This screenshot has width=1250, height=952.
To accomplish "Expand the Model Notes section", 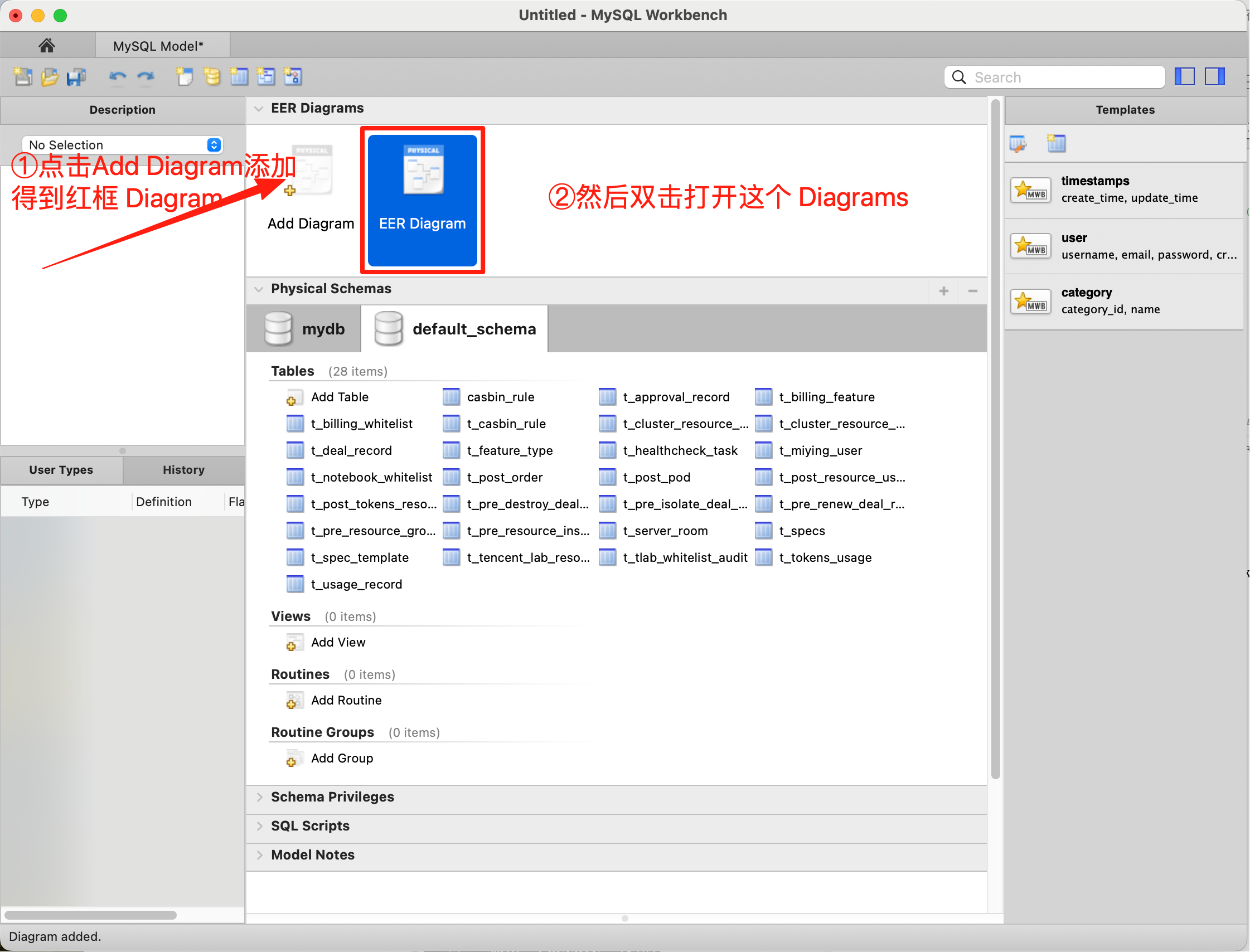I will point(260,855).
